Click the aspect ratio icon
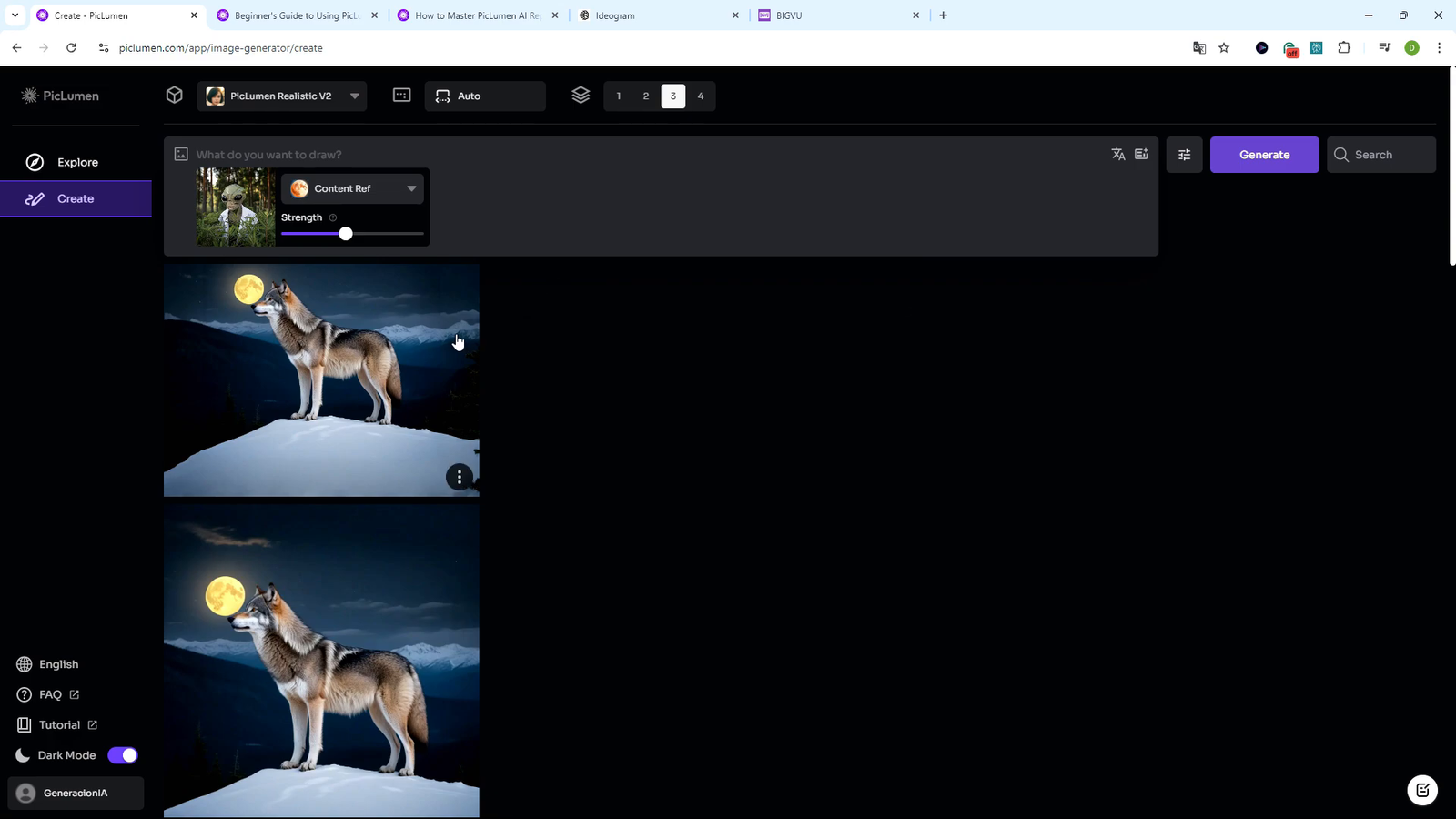Image resolution: width=1456 pixels, height=819 pixels. 401,96
